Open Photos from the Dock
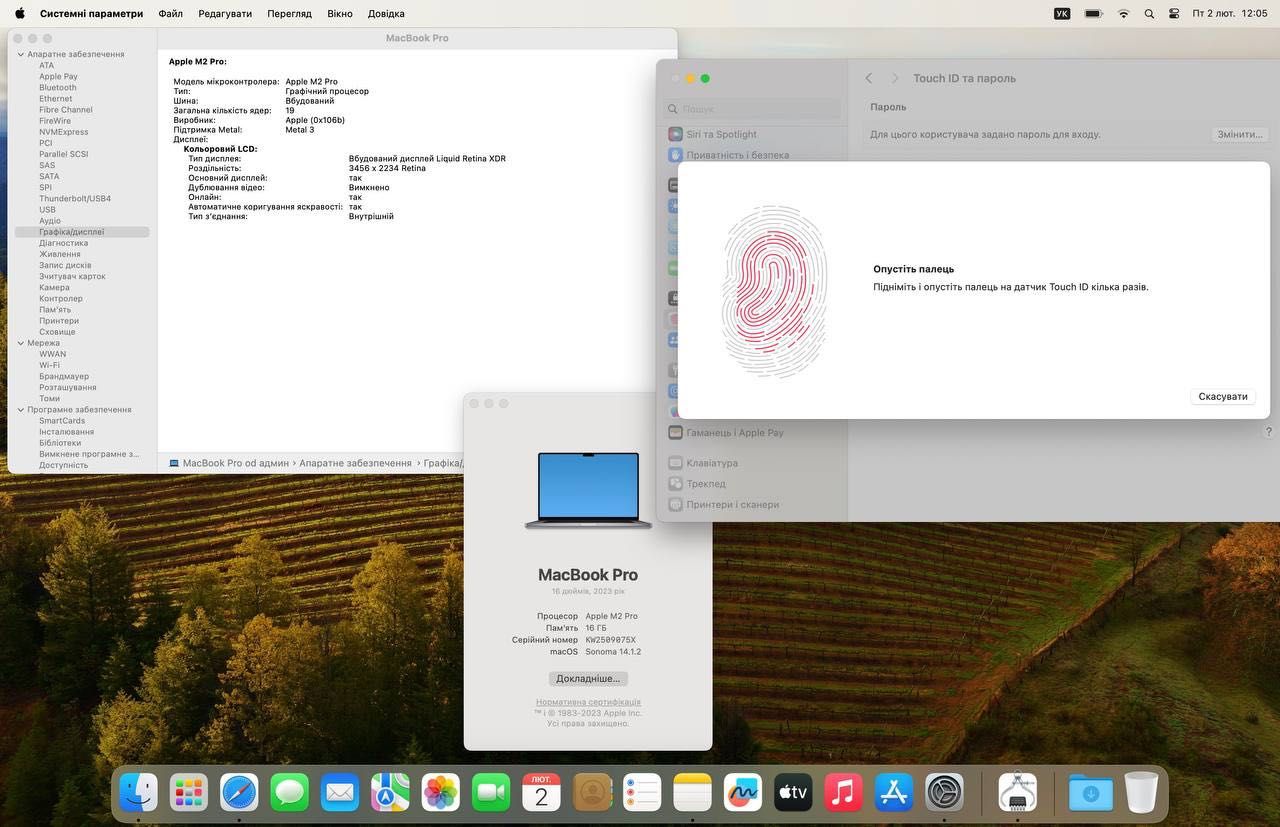The width and height of the screenshot is (1280, 827). click(x=440, y=793)
